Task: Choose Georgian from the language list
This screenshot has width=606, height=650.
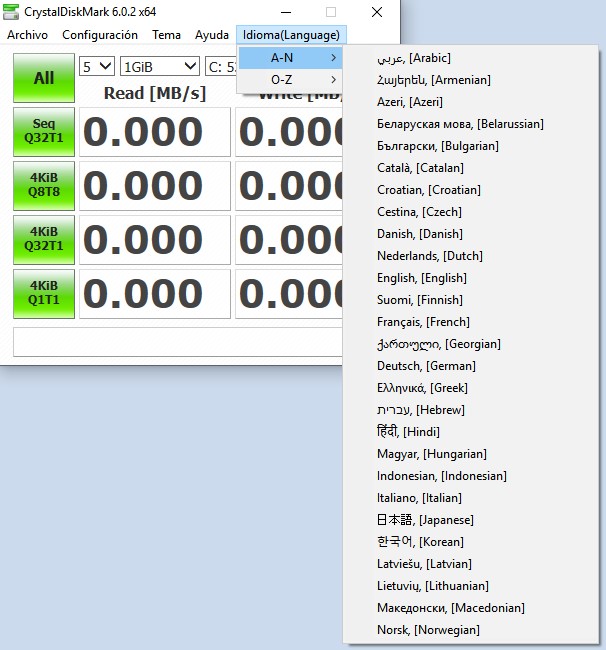Action: click(x=471, y=344)
